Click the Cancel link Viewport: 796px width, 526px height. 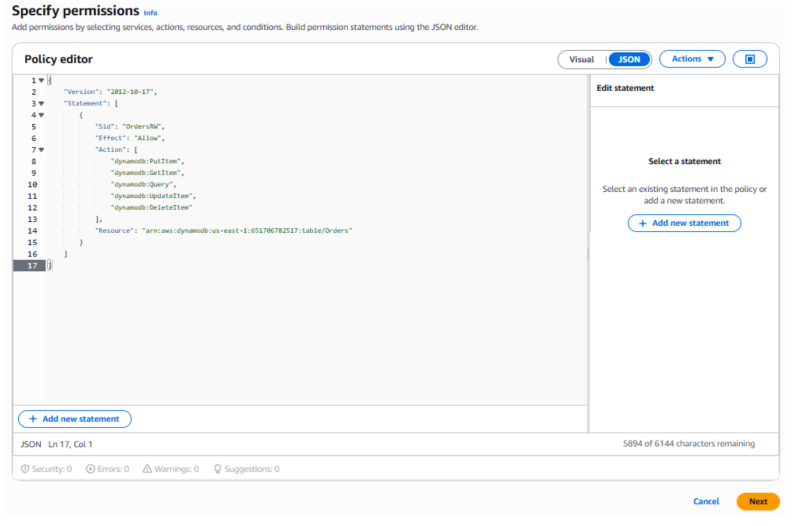(x=706, y=501)
